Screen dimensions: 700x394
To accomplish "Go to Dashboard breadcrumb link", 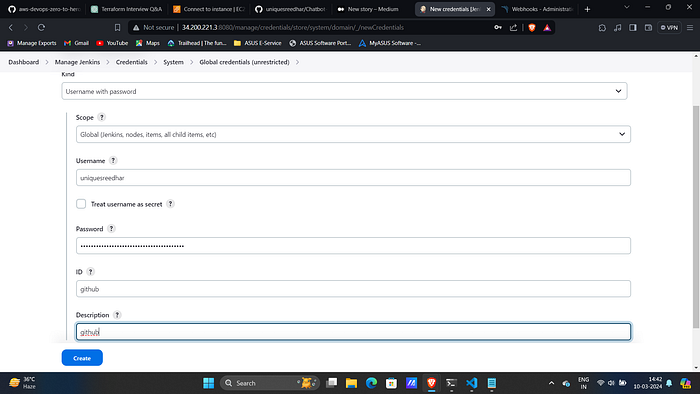I will click(24, 62).
